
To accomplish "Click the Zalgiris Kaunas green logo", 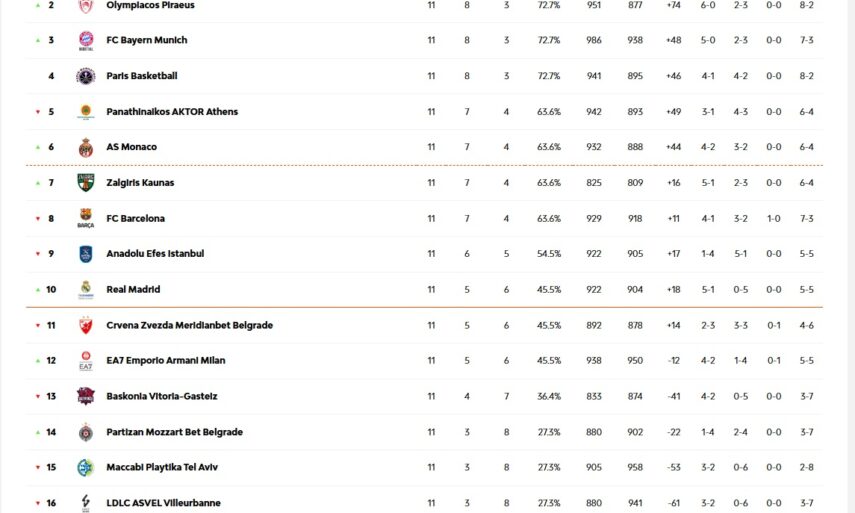I will point(85,183).
